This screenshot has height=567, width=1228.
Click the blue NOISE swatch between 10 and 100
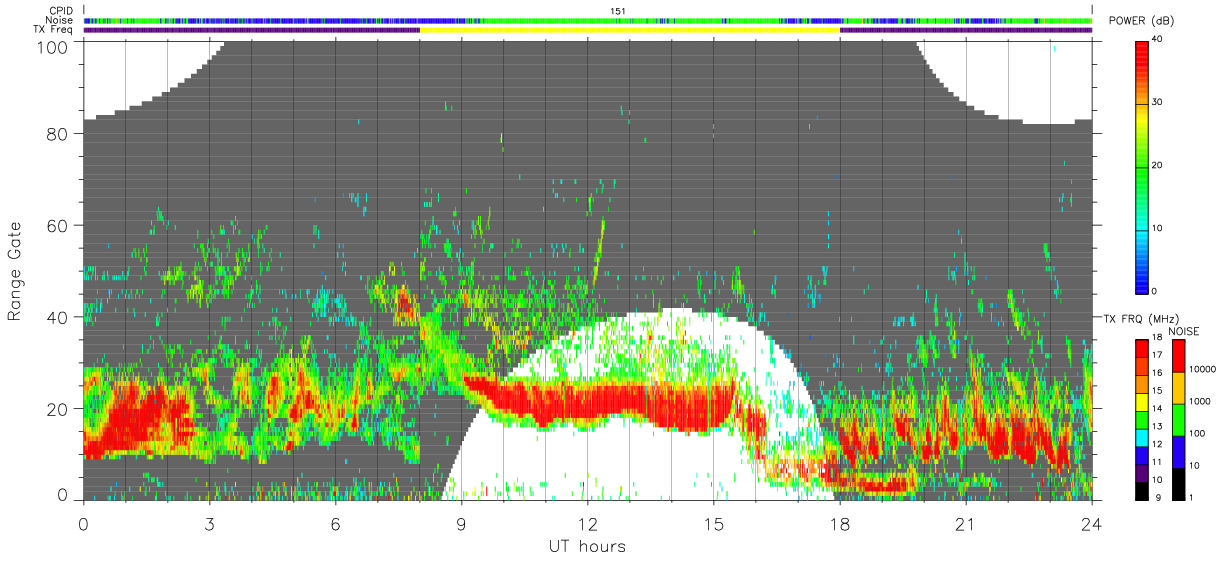(1178, 450)
